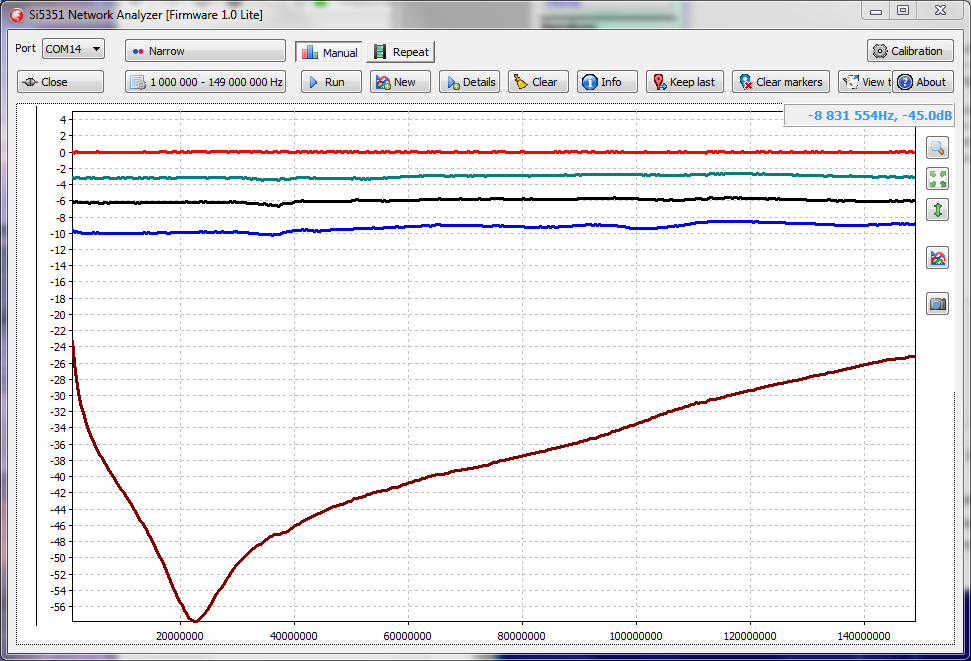Click the magnifier zoom icon

937,148
